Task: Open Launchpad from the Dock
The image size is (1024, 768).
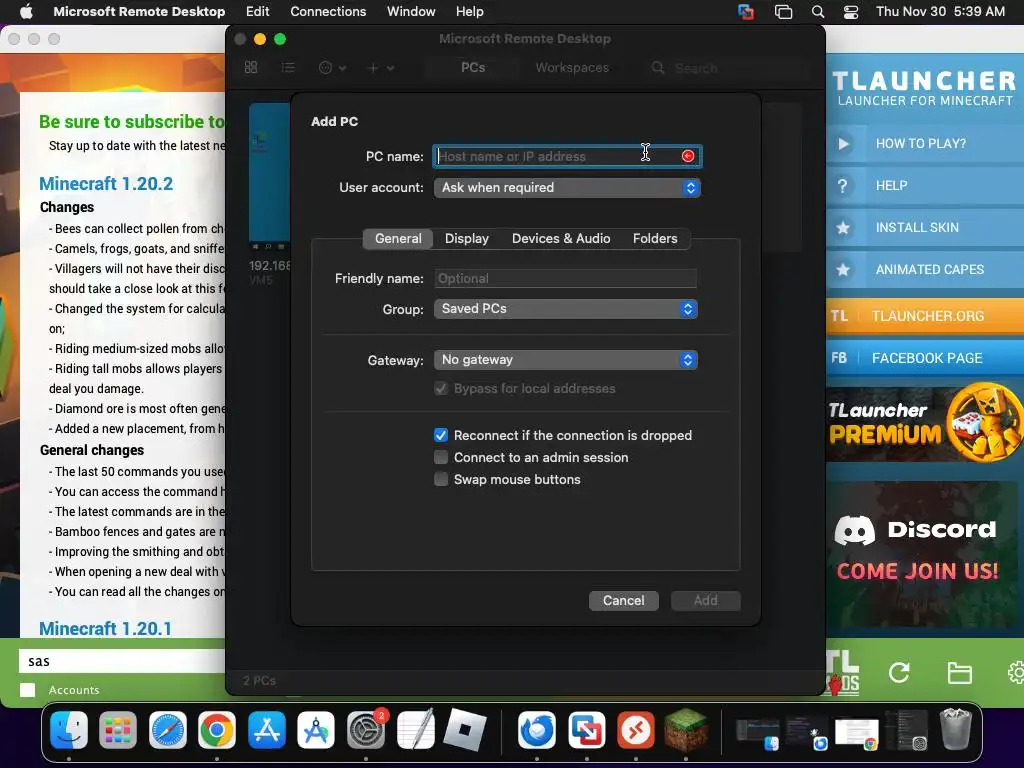Action: (x=118, y=729)
